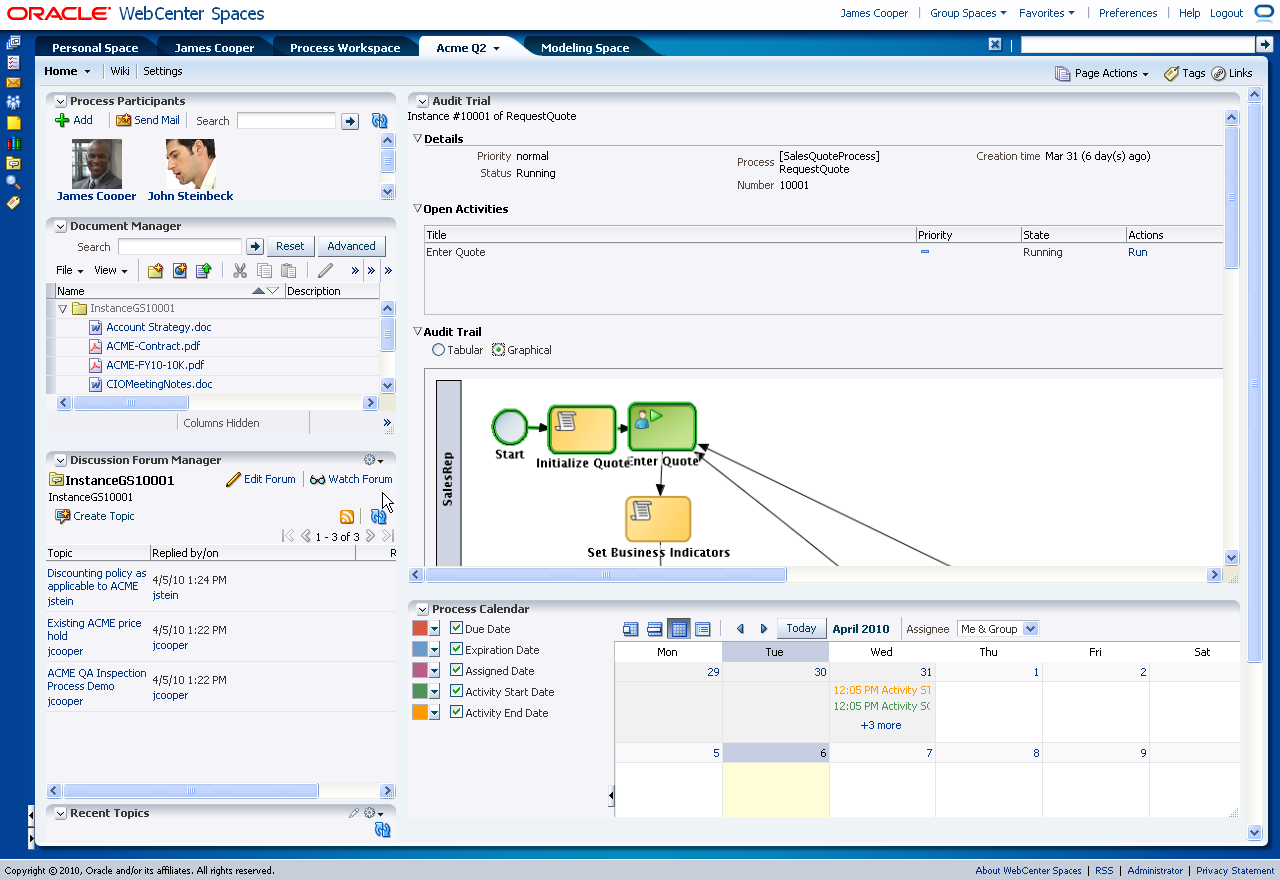The image size is (1280, 880).
Task: Click the green plus Add participant icon
Action: pos(62,120)
